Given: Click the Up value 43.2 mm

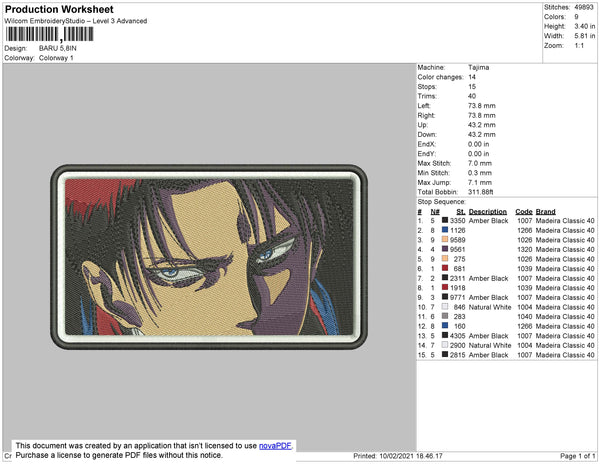Looking at the screenshot, I should (x=482, y=125).
